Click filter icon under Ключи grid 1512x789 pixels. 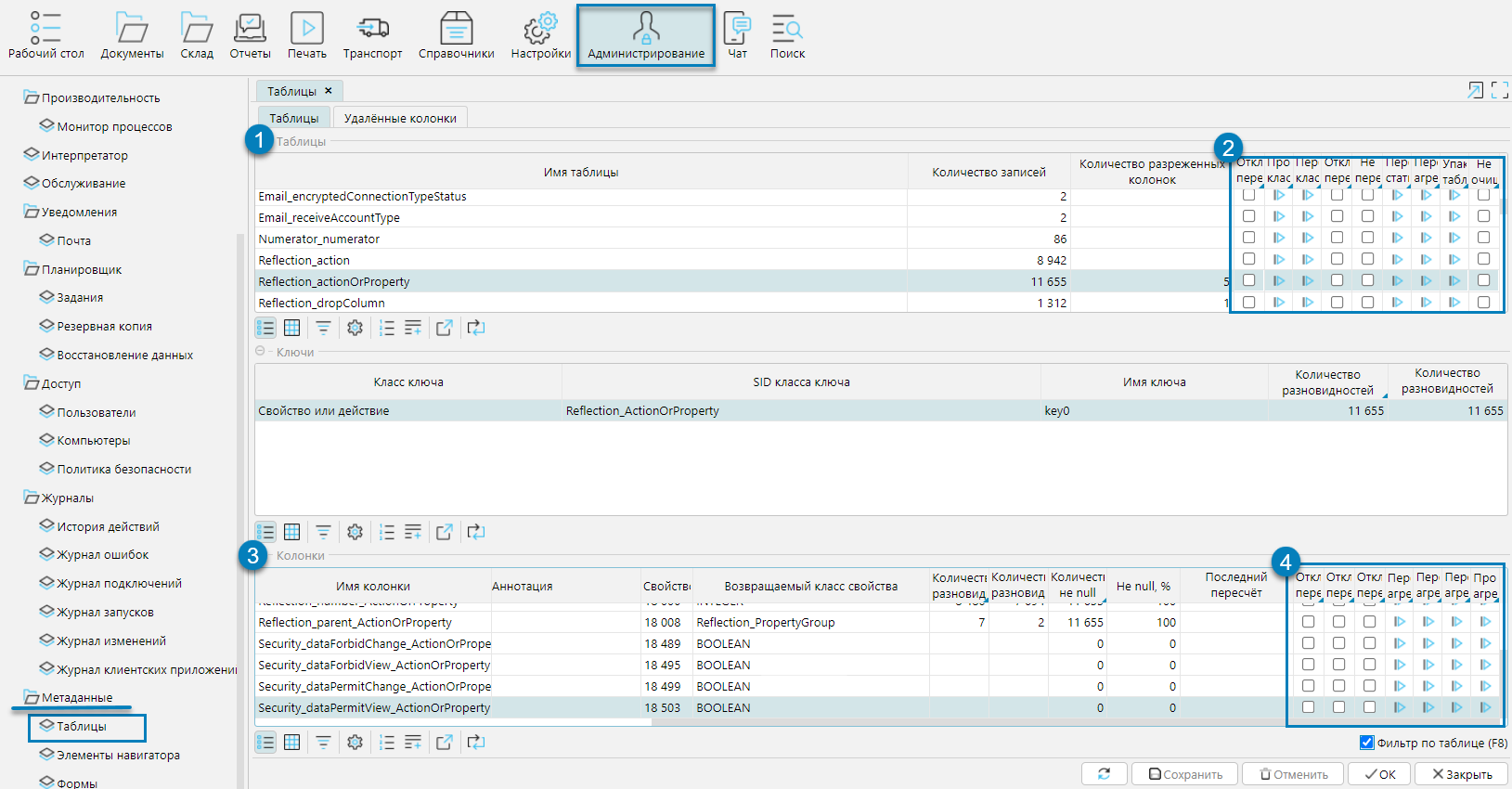pyautogui.click(x=323, y=532)
